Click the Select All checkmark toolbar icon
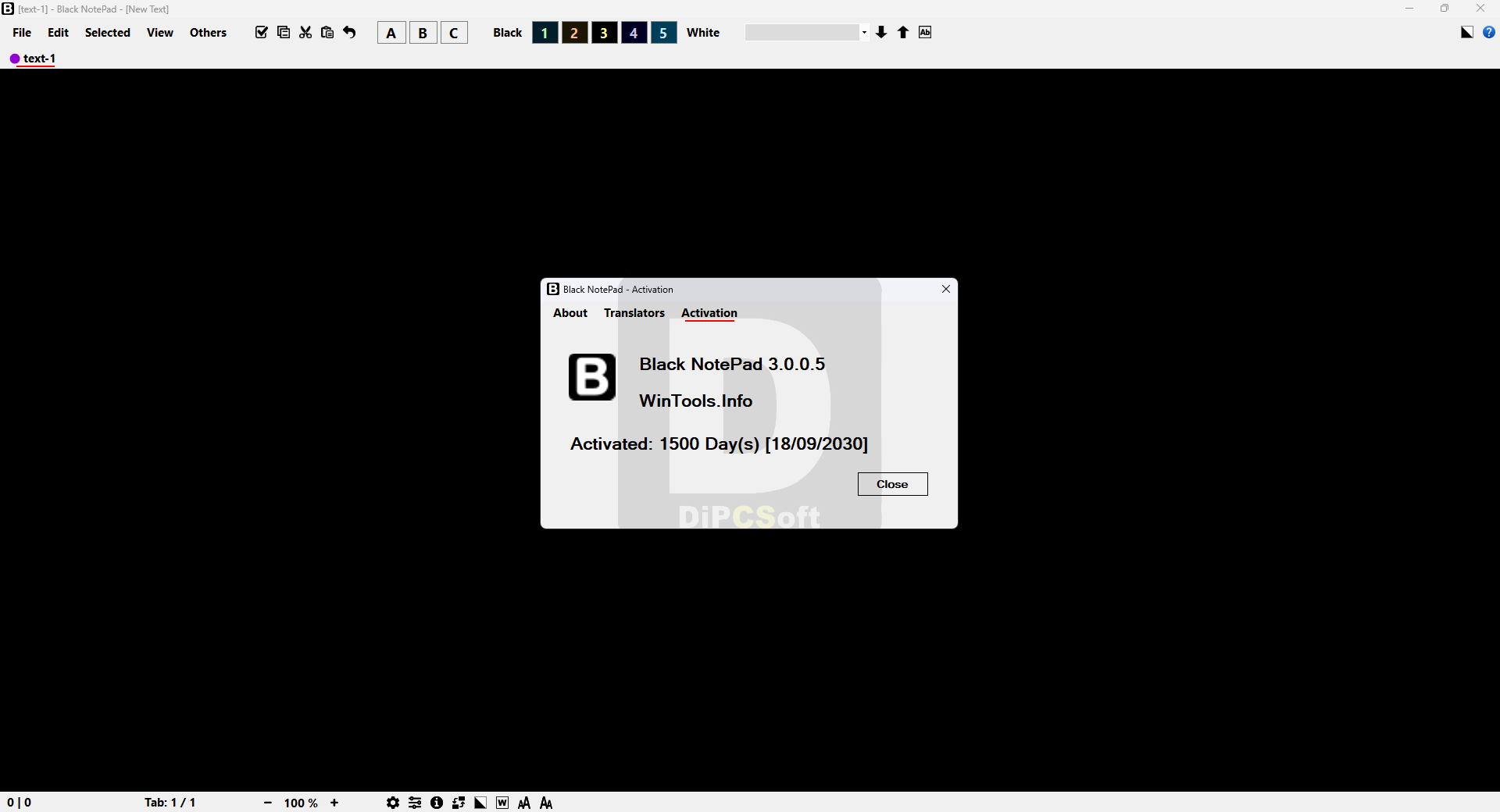 tap(262, 32)
